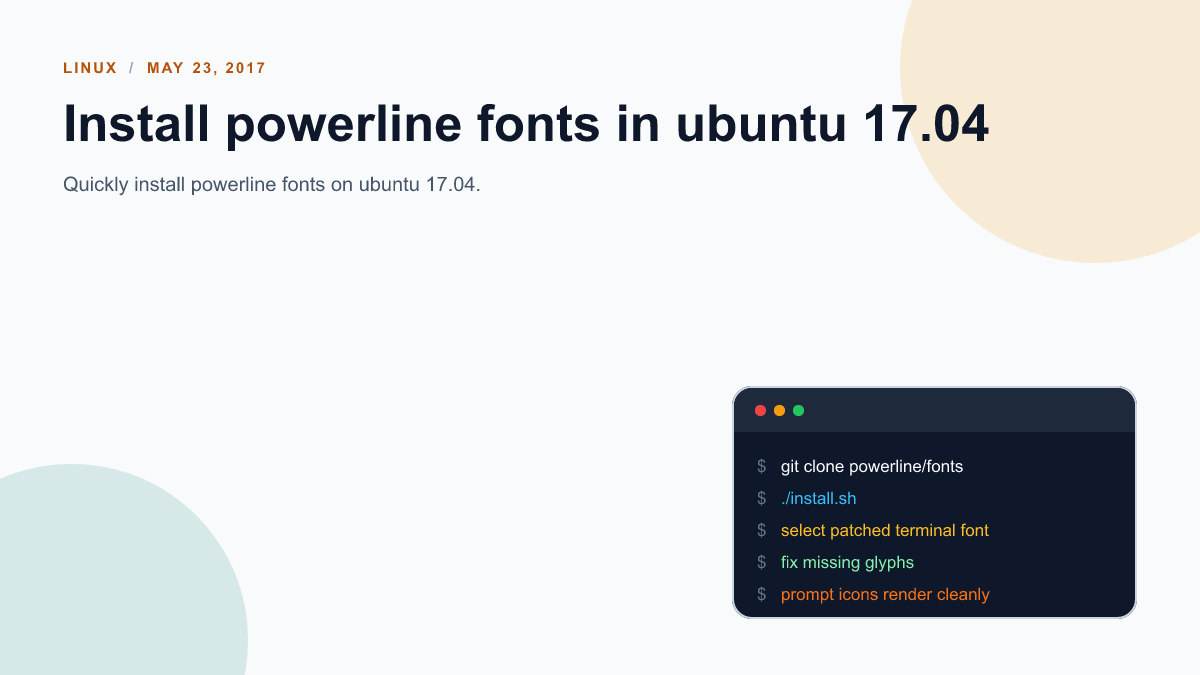
Task: Select the date MAY 23, 2017
Action: [207, 68]
